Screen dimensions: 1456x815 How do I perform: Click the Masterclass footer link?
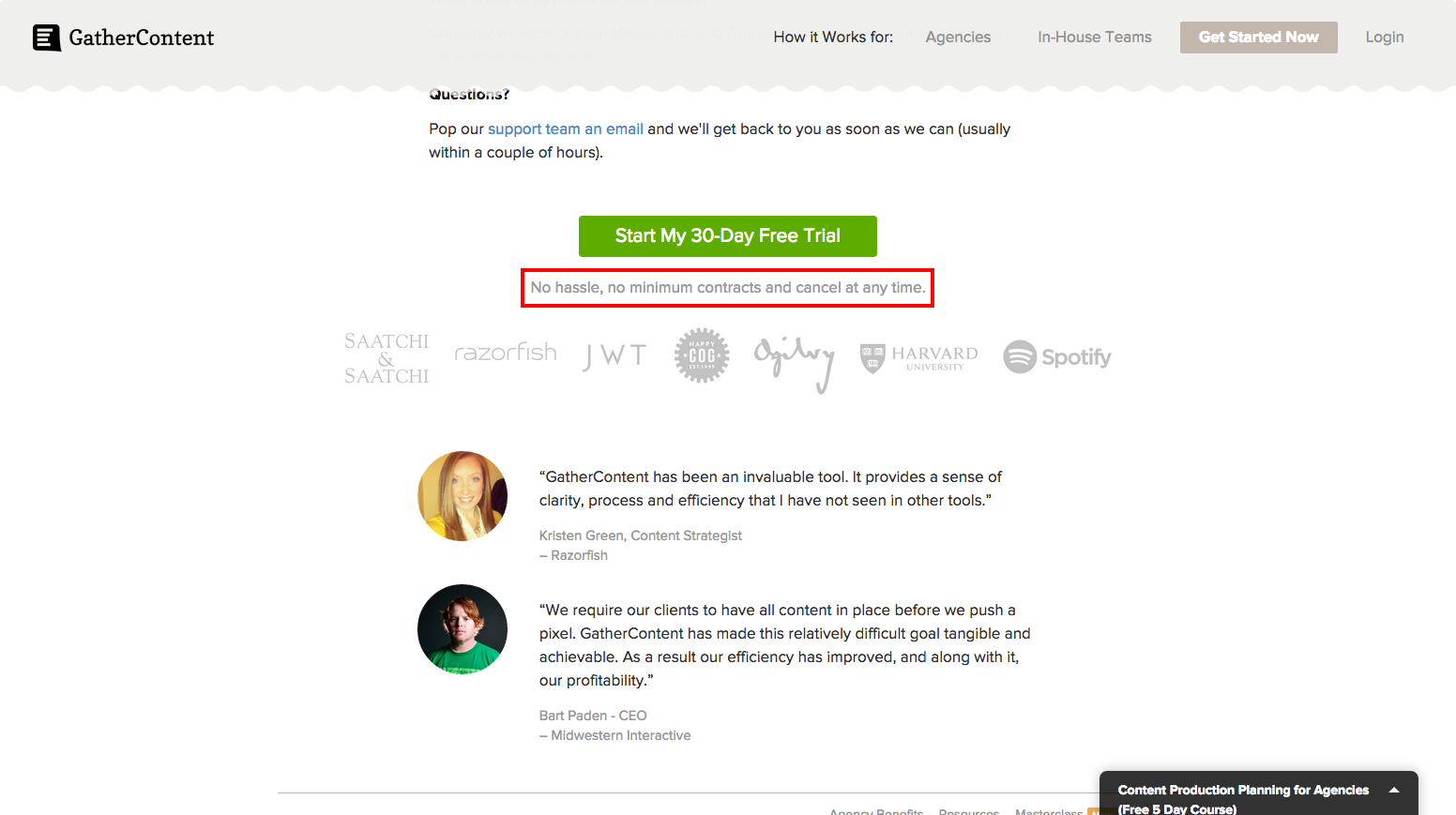pos(1048,811)
